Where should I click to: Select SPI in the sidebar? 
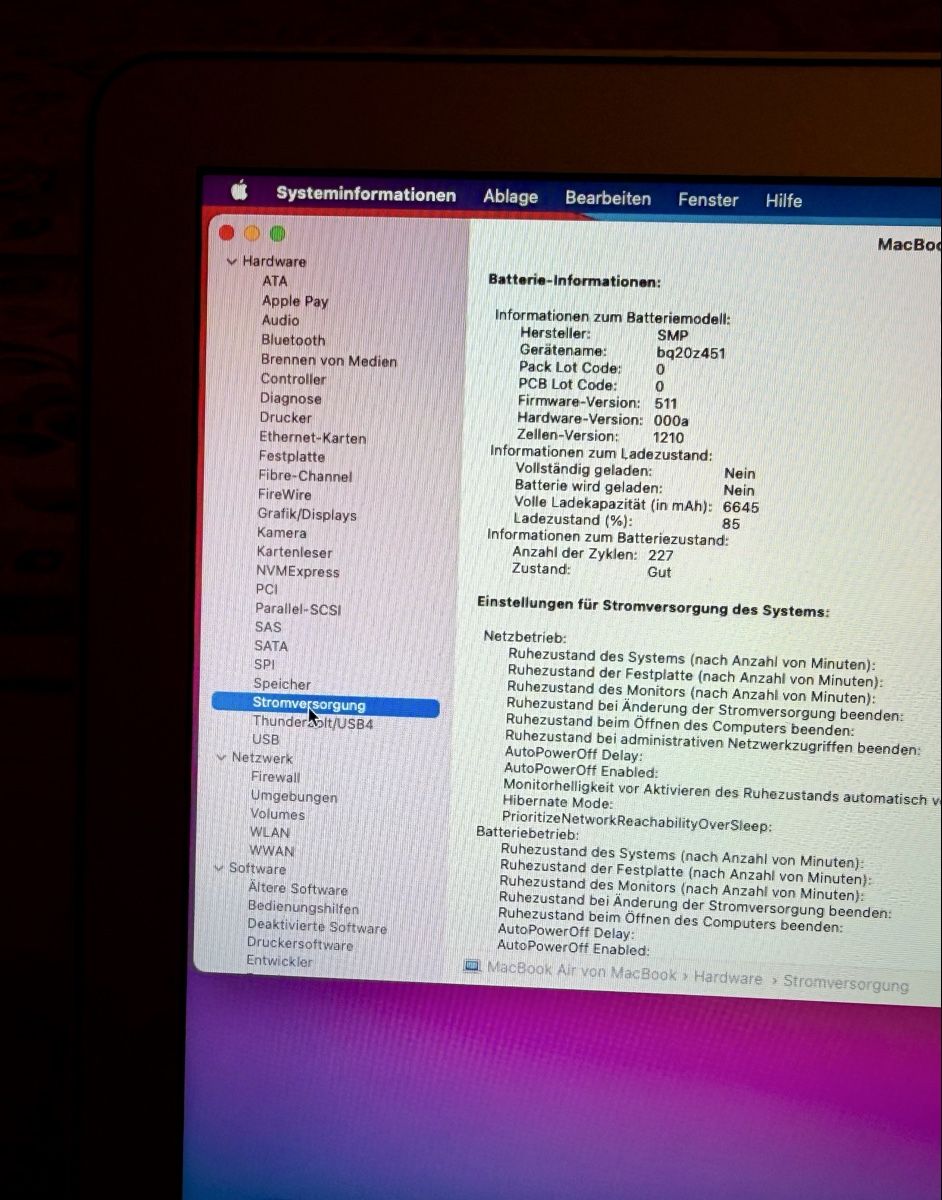click(x=264, y=664)
